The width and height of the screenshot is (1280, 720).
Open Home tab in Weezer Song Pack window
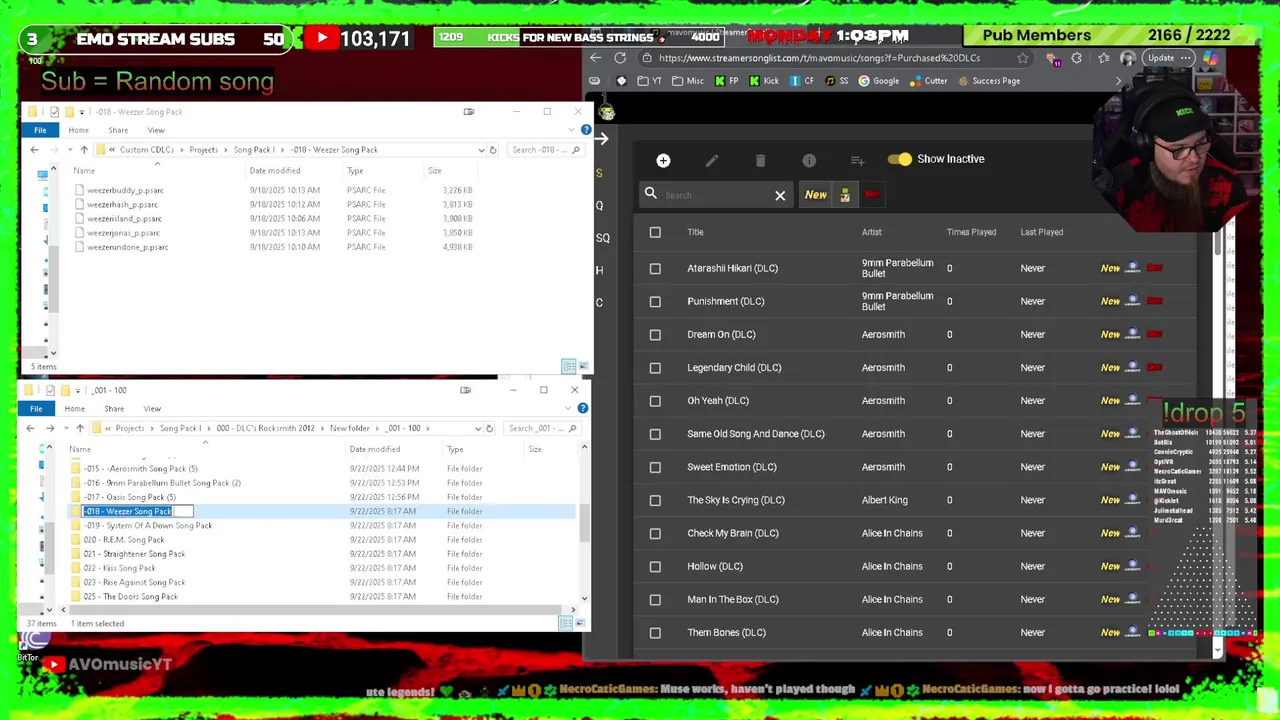[78, 130]
